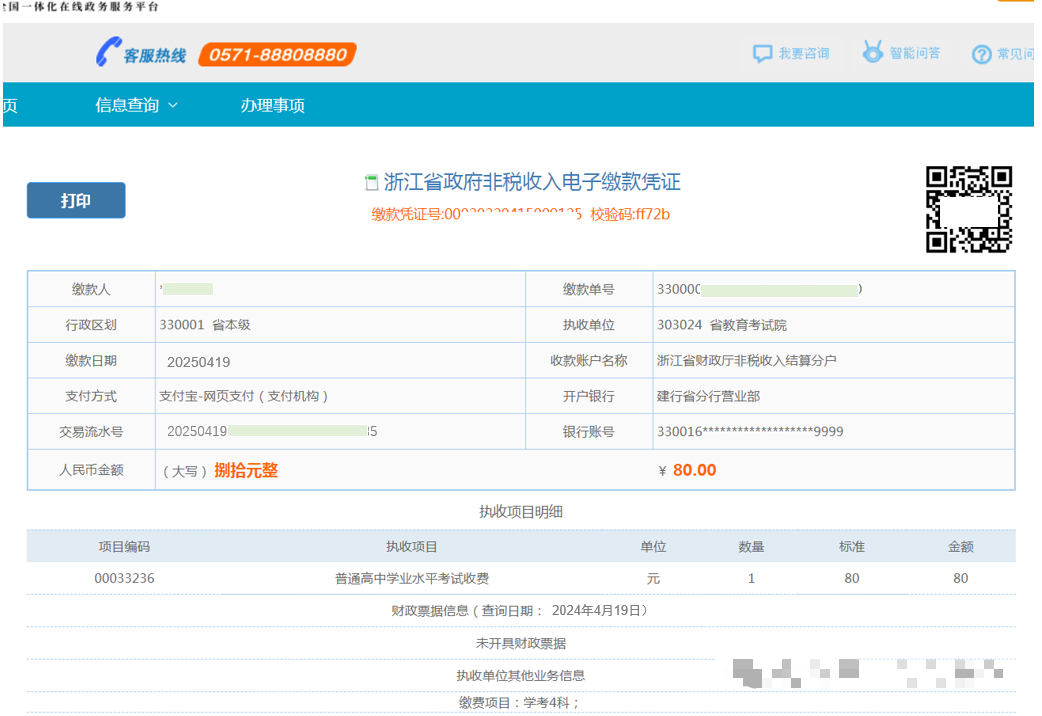Click the payment date value 20250419
The height and width of the screenshot is (716, 1042).
[198, 361]
